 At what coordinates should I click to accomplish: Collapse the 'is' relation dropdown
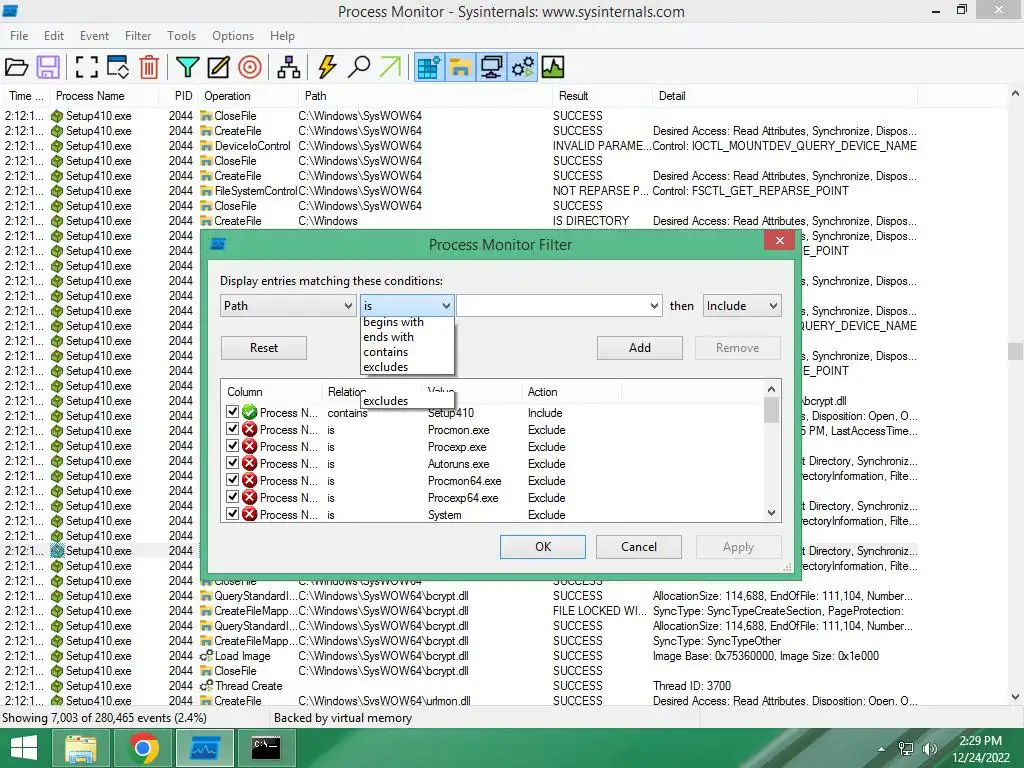coord(407,306)
